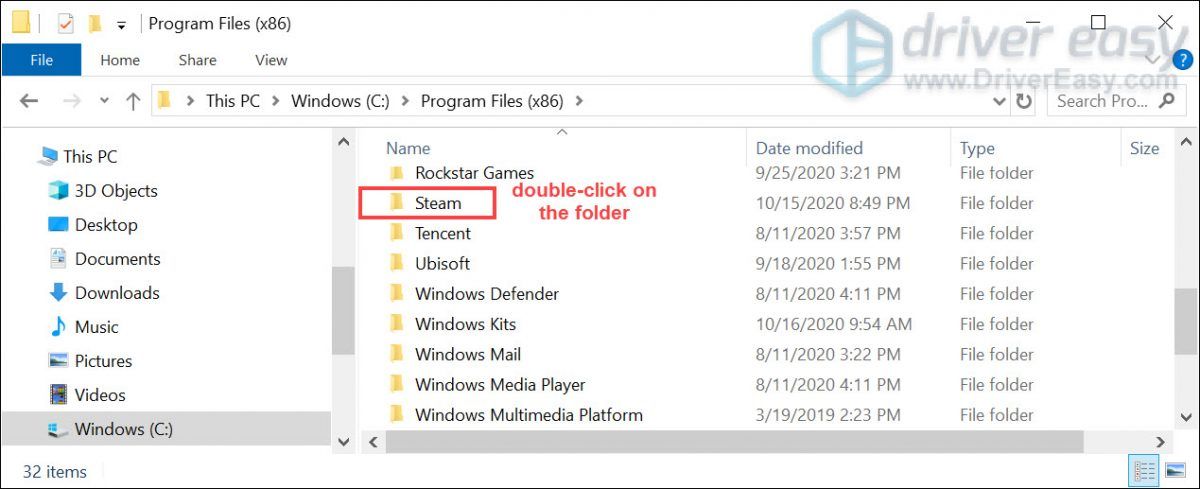The height and width of the screenshot is (489, 1200).
Task: Refresh the Program Files (x86) folder view
Action: (1023, 101)
